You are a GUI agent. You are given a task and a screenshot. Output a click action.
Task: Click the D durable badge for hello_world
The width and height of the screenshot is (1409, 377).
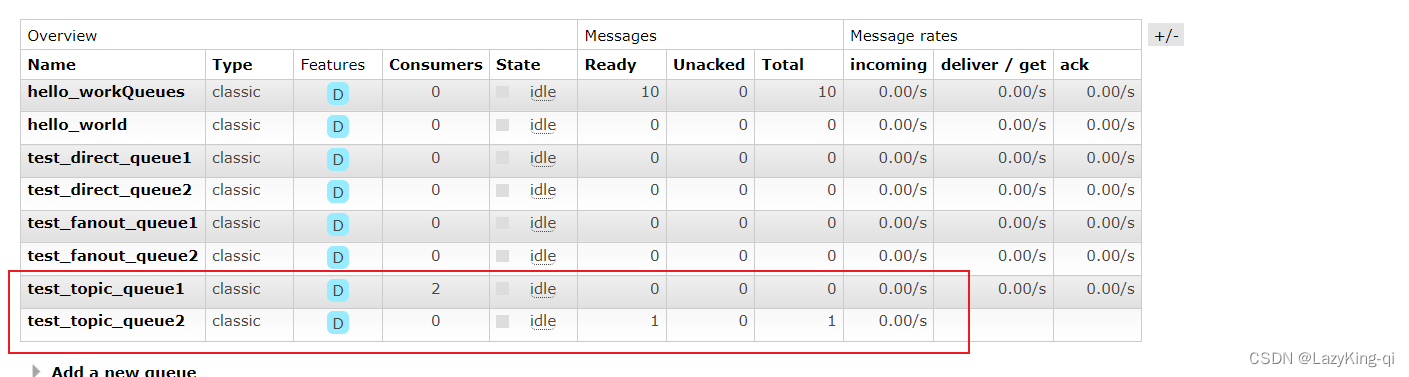[x=338, y=127]
